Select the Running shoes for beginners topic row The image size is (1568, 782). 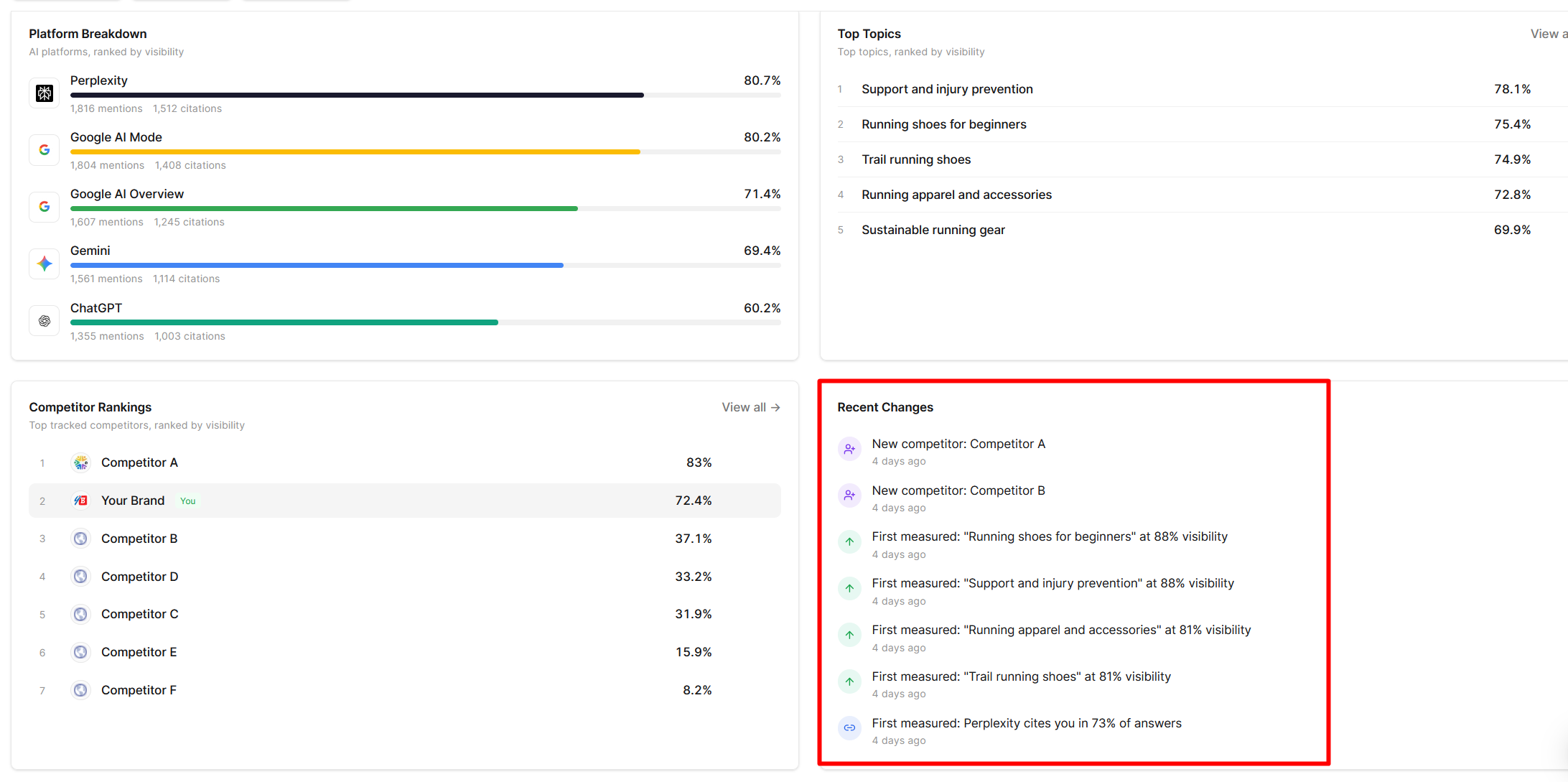coord(1203,124)
